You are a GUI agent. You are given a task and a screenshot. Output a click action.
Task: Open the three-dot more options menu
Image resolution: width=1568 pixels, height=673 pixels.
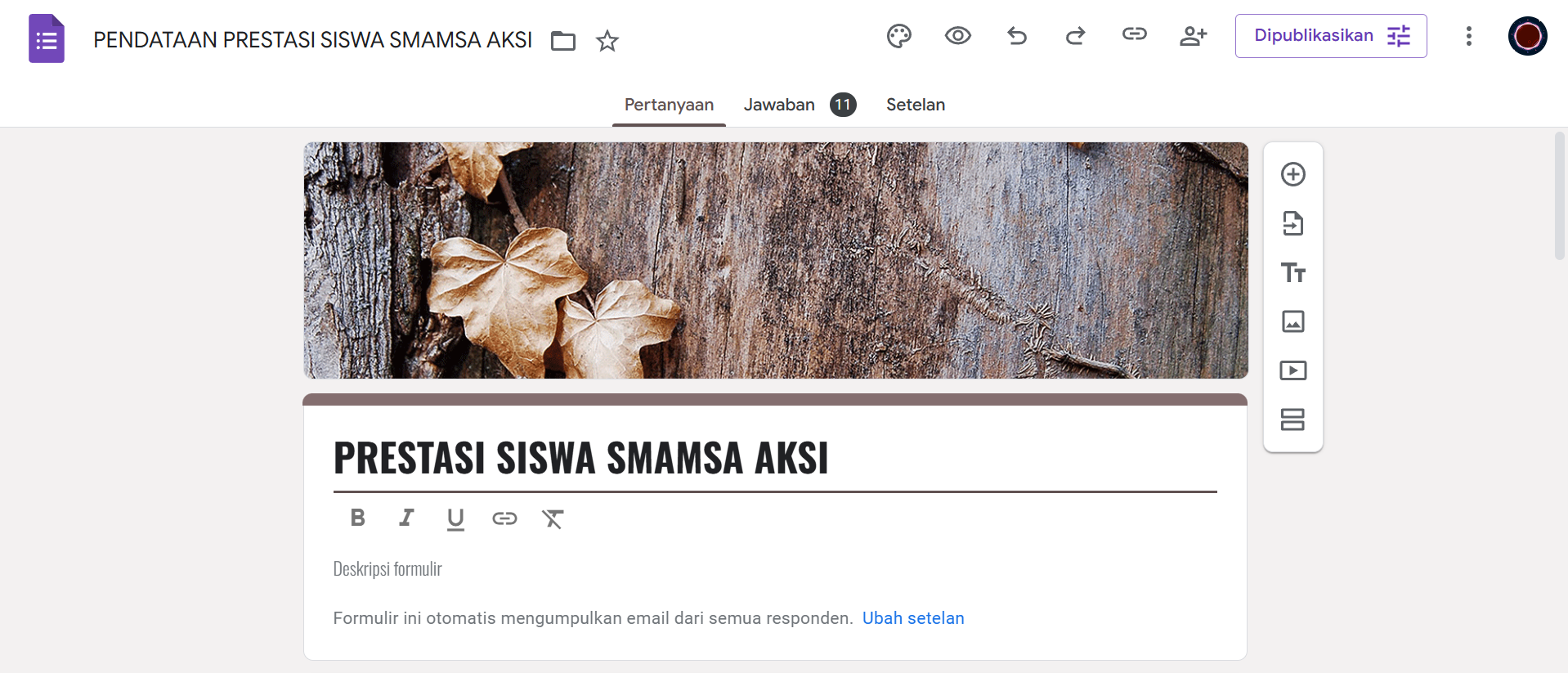click(1468, 36)
